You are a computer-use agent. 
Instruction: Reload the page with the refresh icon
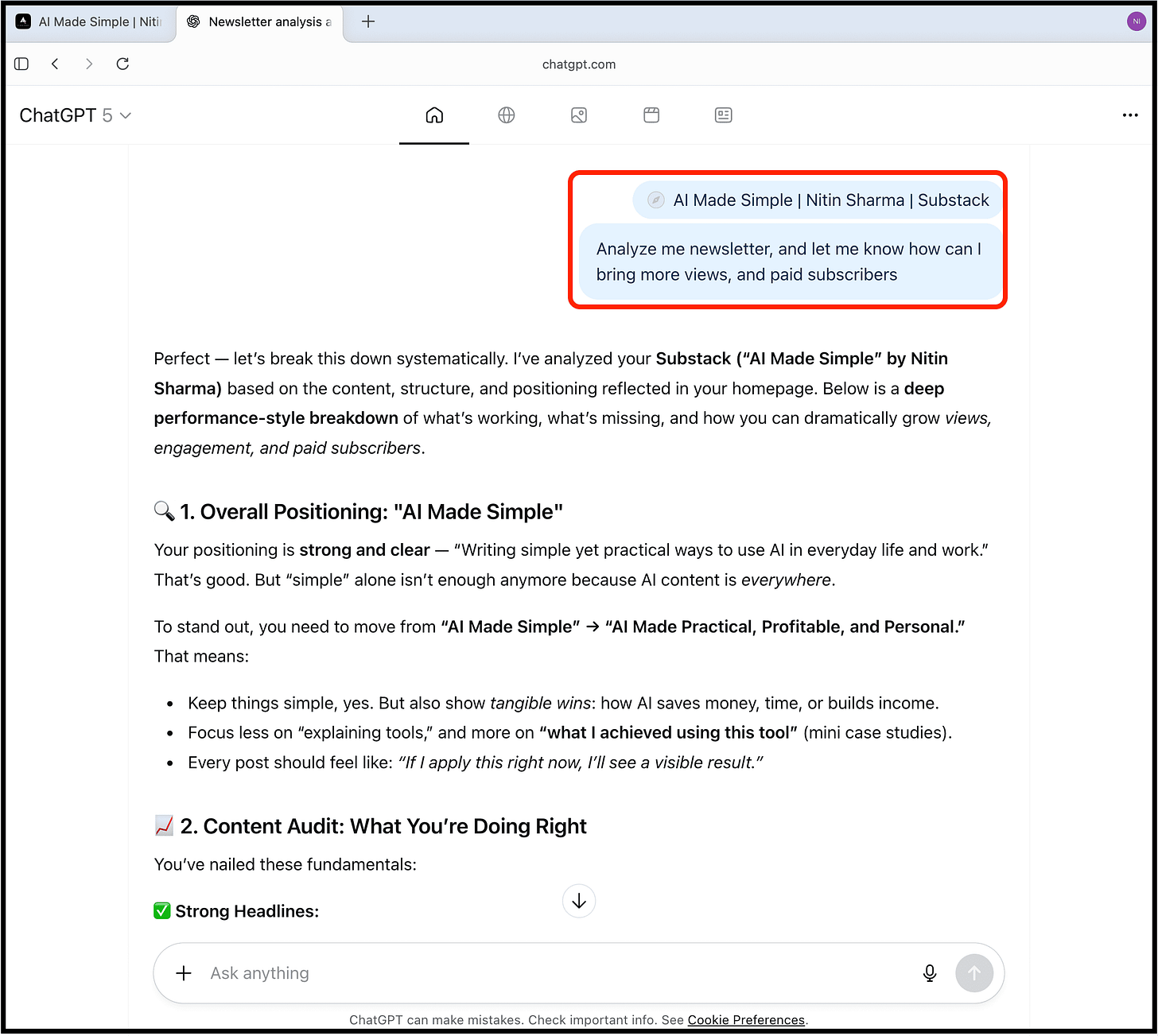click(x=122, y=64)
